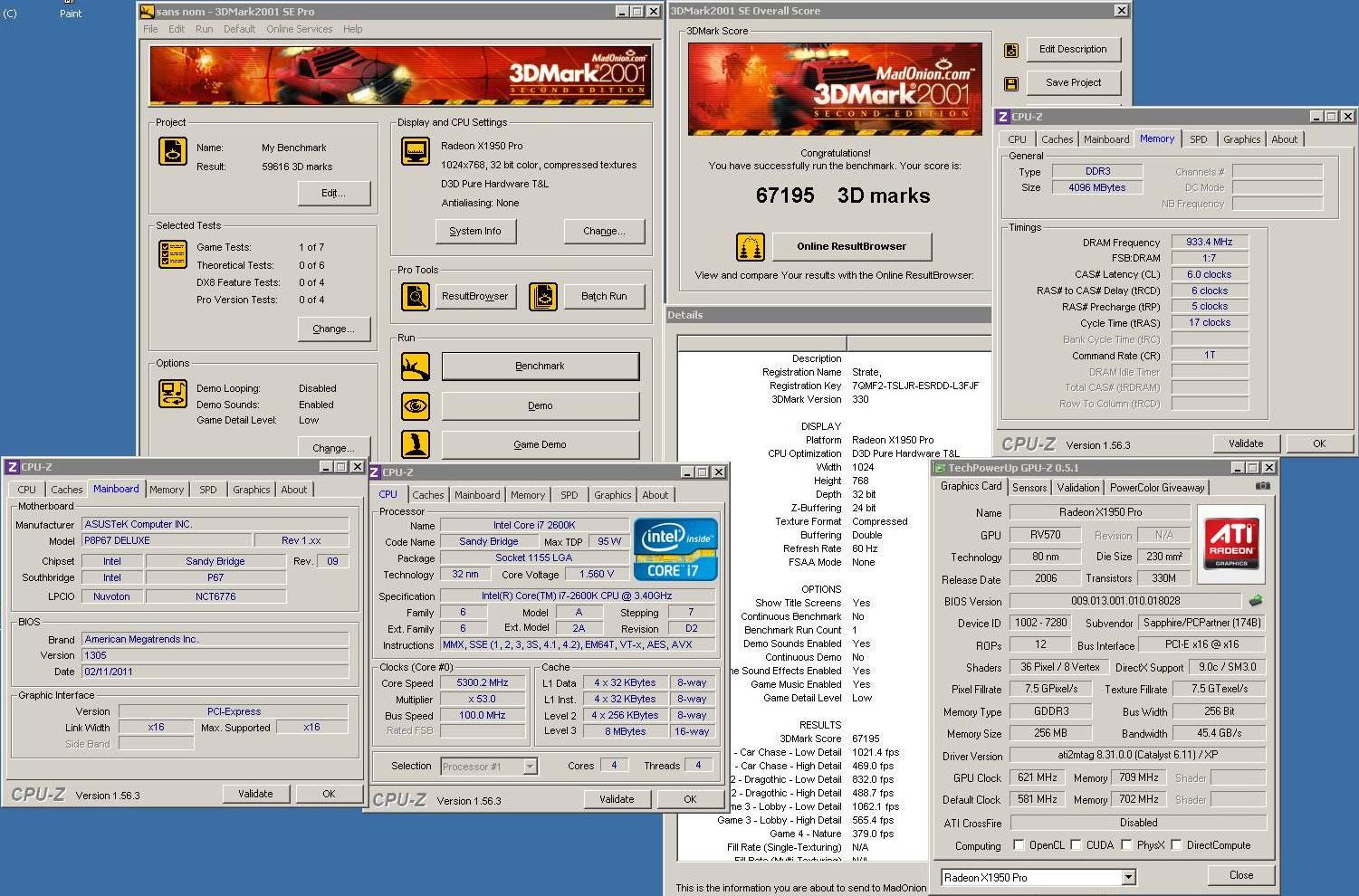
Task: Open the Help menu in 3DMark2001
Action: (x=353, y=29)
